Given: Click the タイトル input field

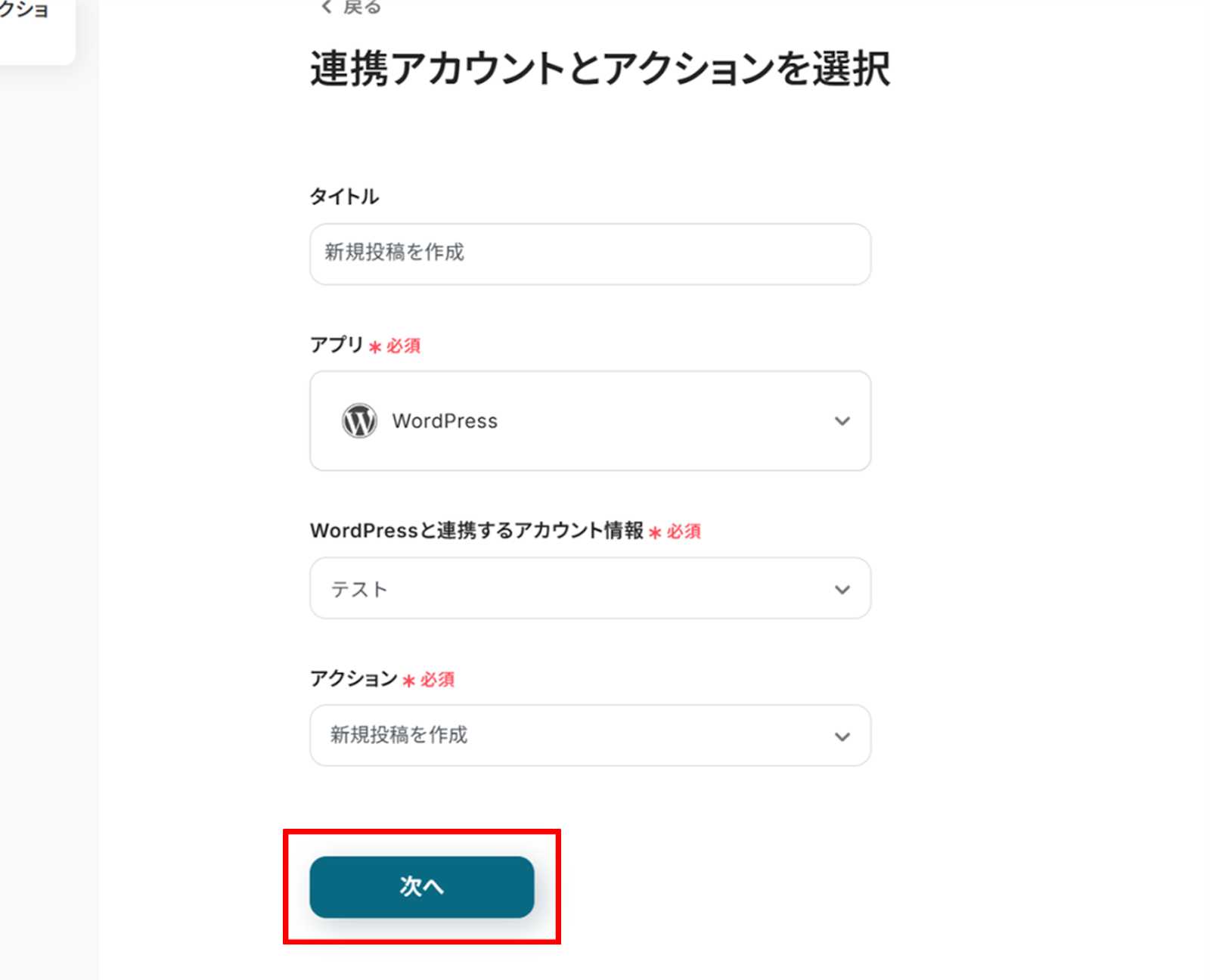Looking at the screenshot, I should (590, 253).
